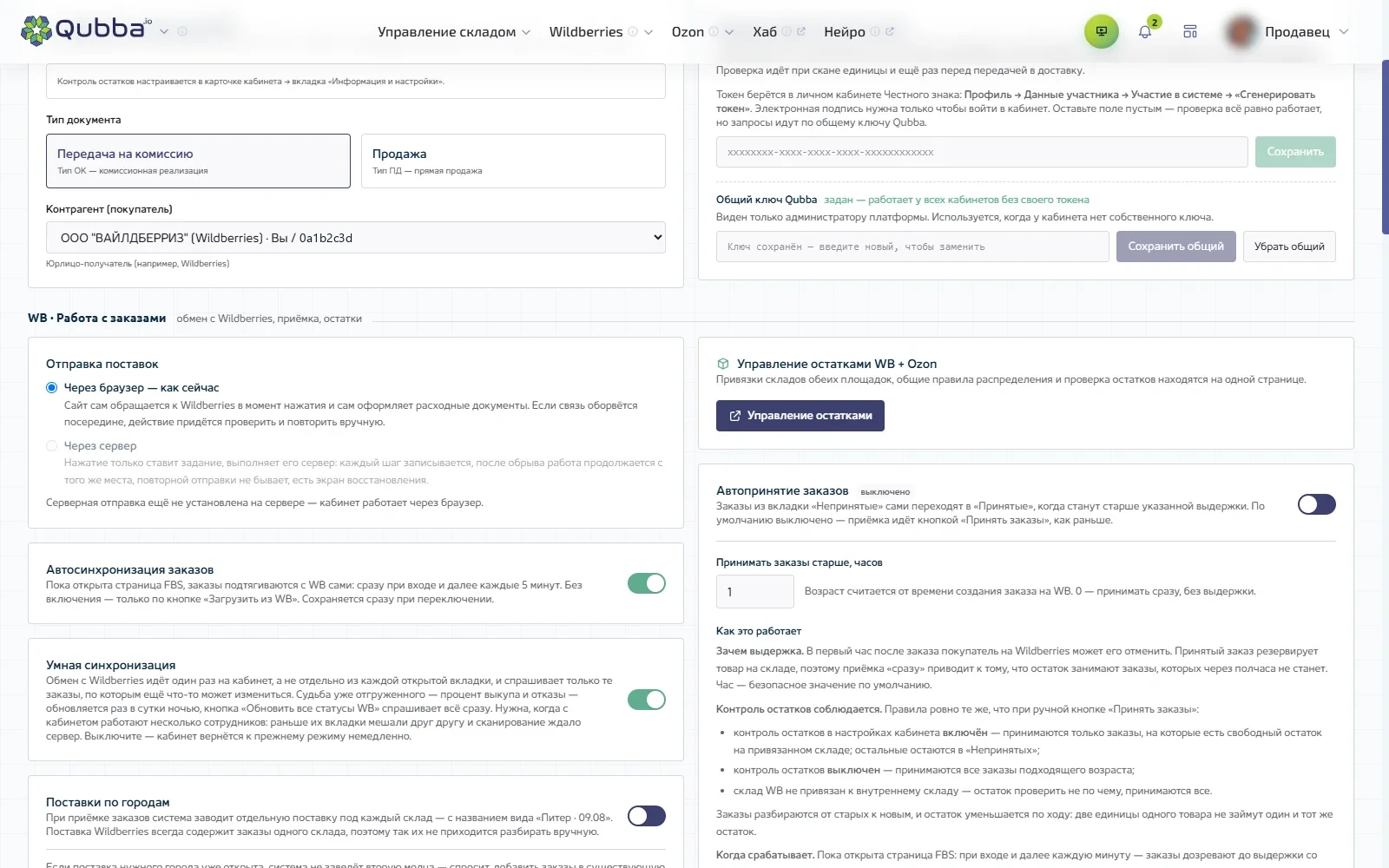Open Нейро external link icon

coord(890,31)
